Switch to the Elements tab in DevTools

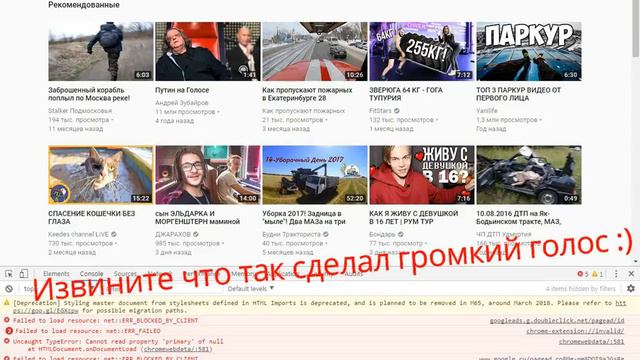click(56, 273)
